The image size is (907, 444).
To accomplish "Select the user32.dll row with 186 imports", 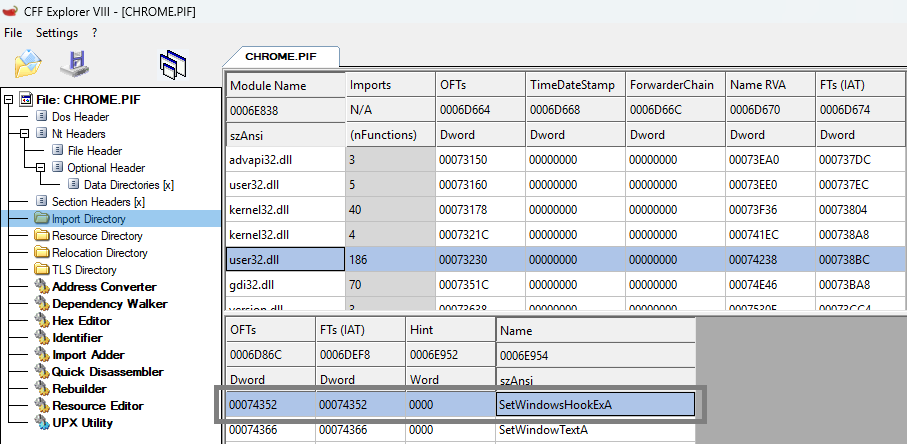I will (565, 260).
